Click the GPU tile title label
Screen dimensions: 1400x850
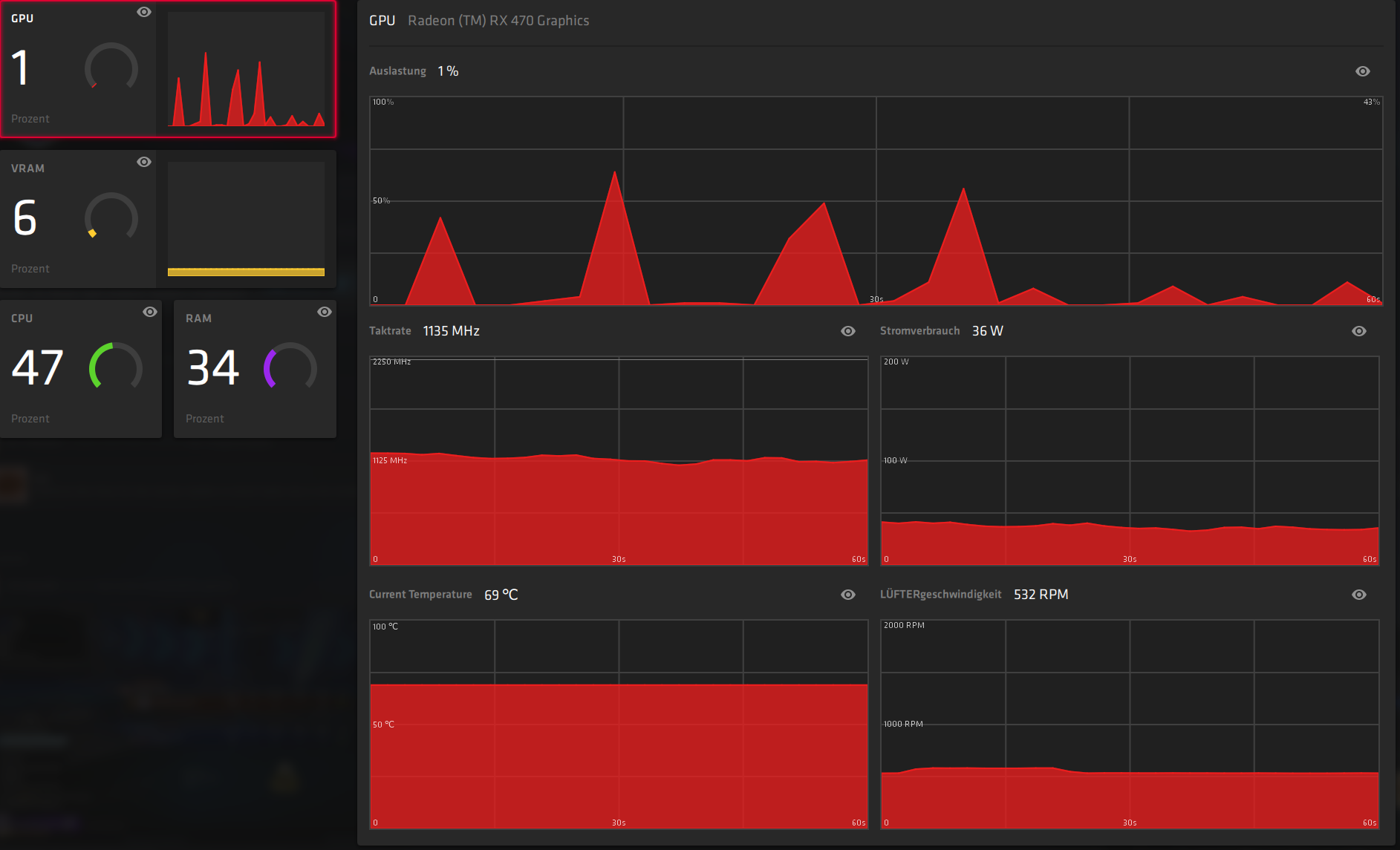click(x=22, y=19)
